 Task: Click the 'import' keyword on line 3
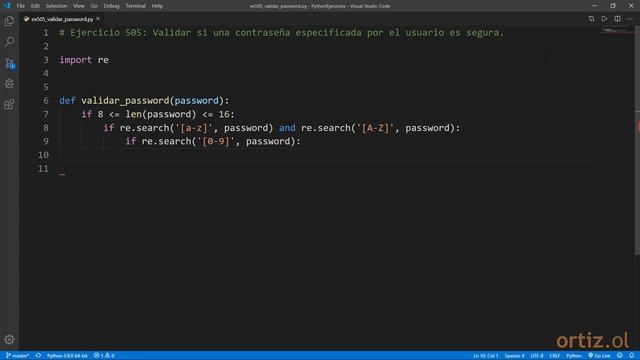tap(76, 60)
